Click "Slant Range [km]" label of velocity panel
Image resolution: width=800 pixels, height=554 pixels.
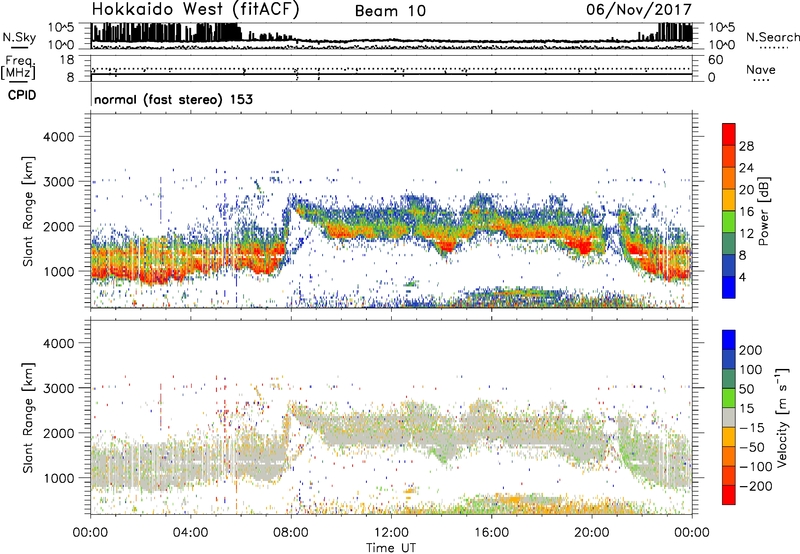(28, 418)
